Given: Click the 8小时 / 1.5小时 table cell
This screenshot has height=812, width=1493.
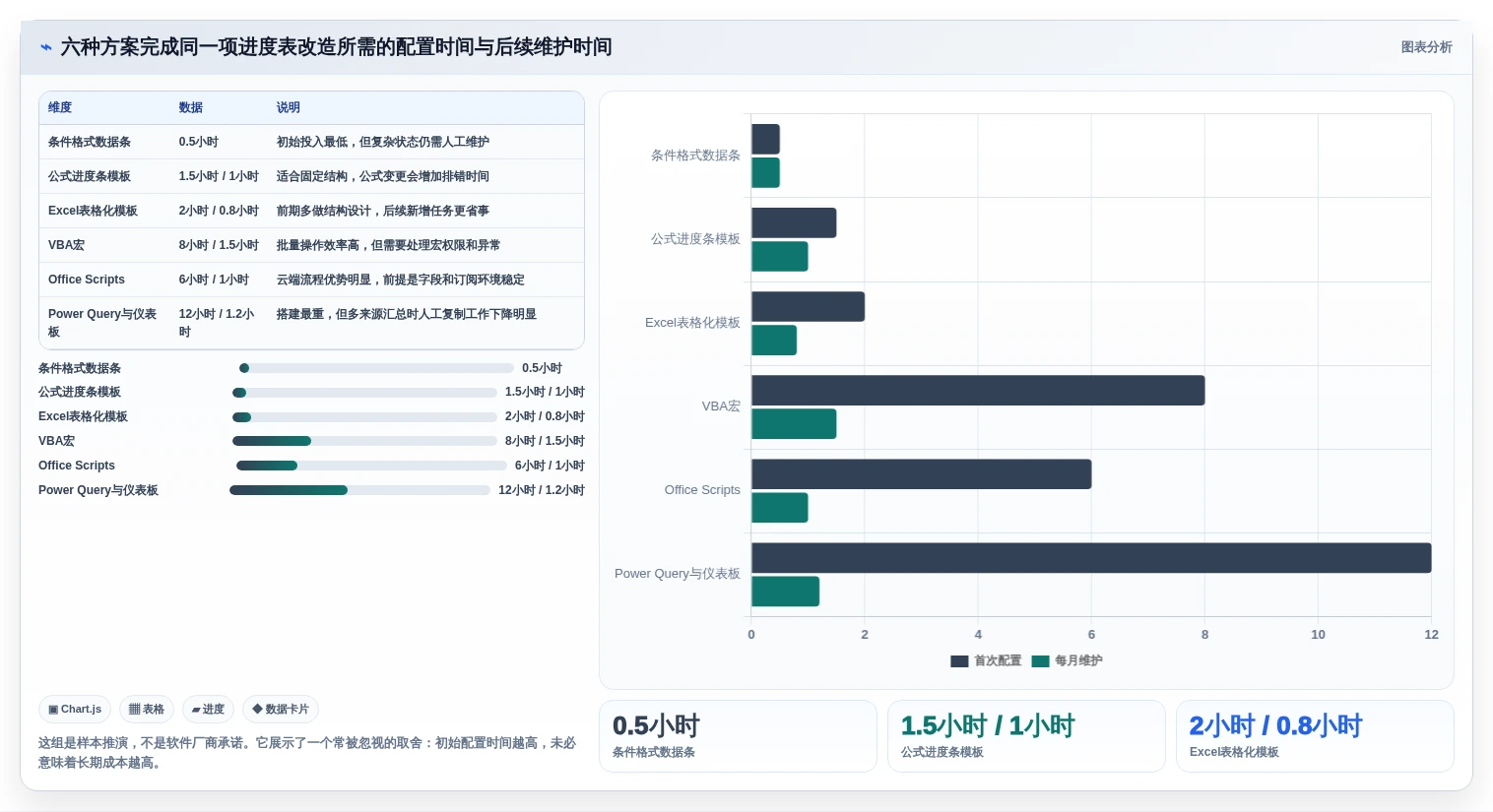Looking at the screenshot, I should click(219, 245).
